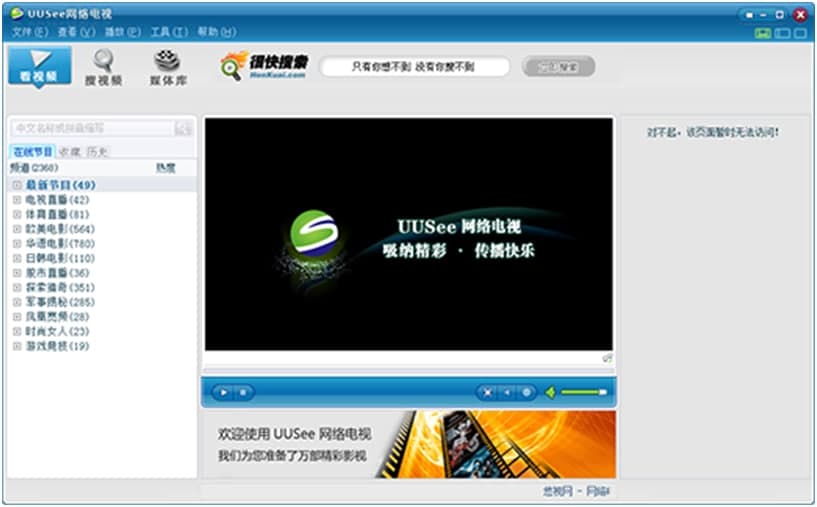Open the 工具(T) menu
Viewport: 817px width, 507px height.
point(169,32)
